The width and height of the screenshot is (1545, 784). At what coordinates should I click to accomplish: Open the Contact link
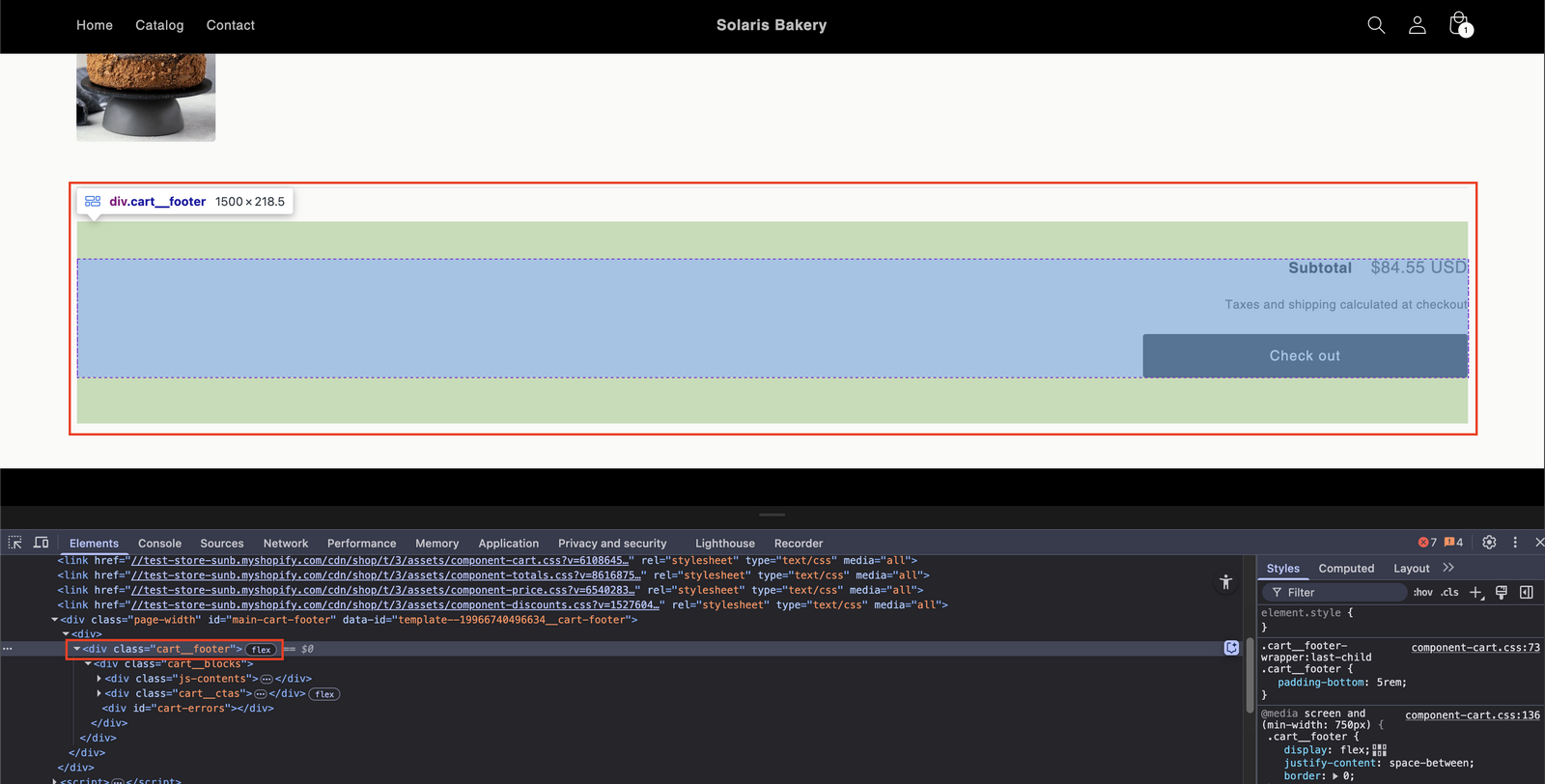pyautogui.click(x=231, y=25)
